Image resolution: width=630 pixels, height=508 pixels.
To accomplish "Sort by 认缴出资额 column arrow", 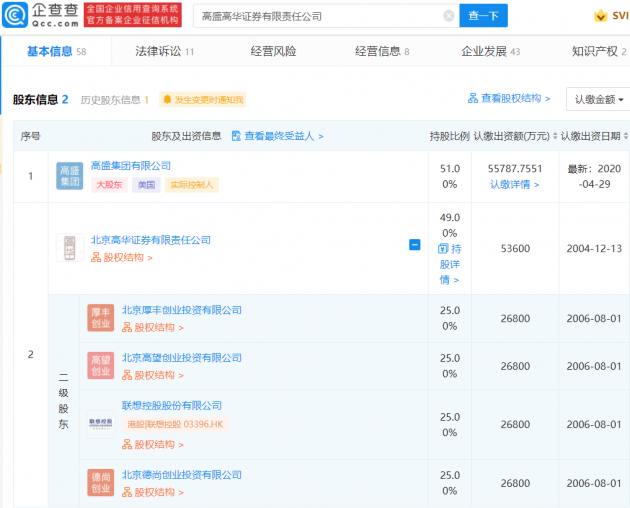I will click(x=554, y=136).
